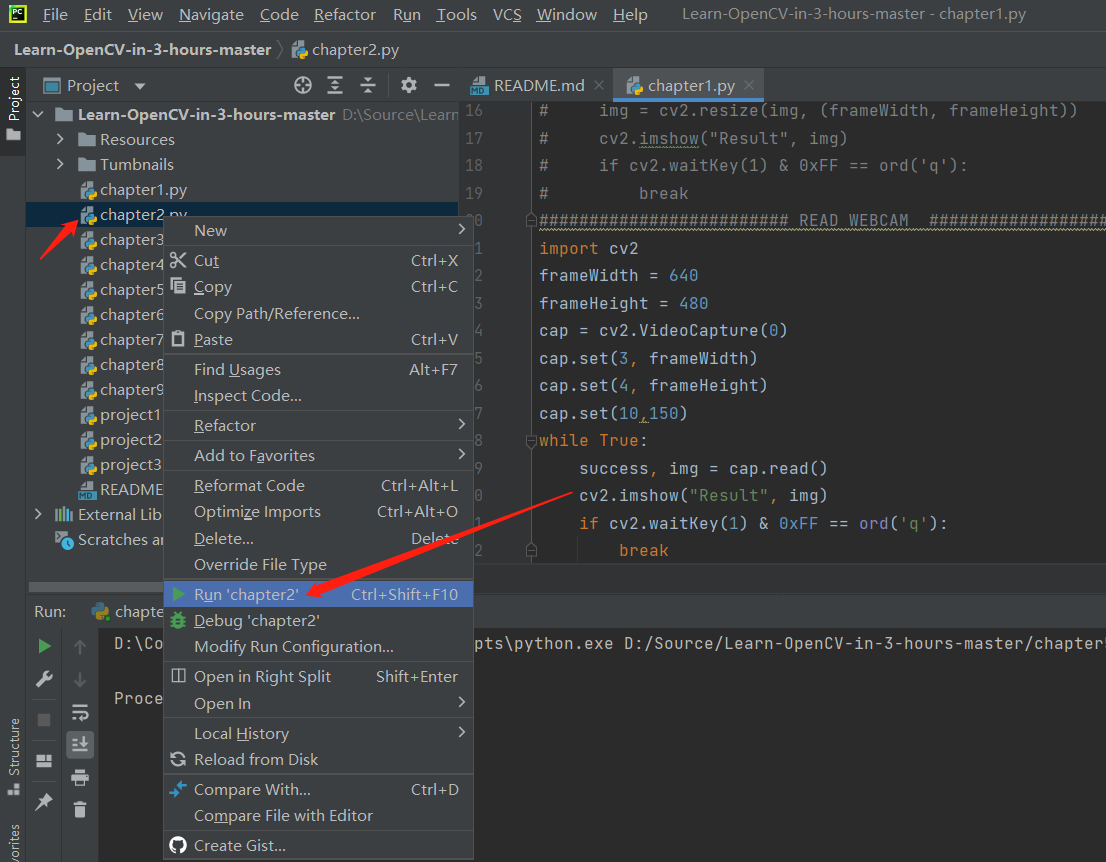The height and width of the screenshot is (862, 1106).
Task: Close the chapter1.py editor tab
Action: point(748,85)
